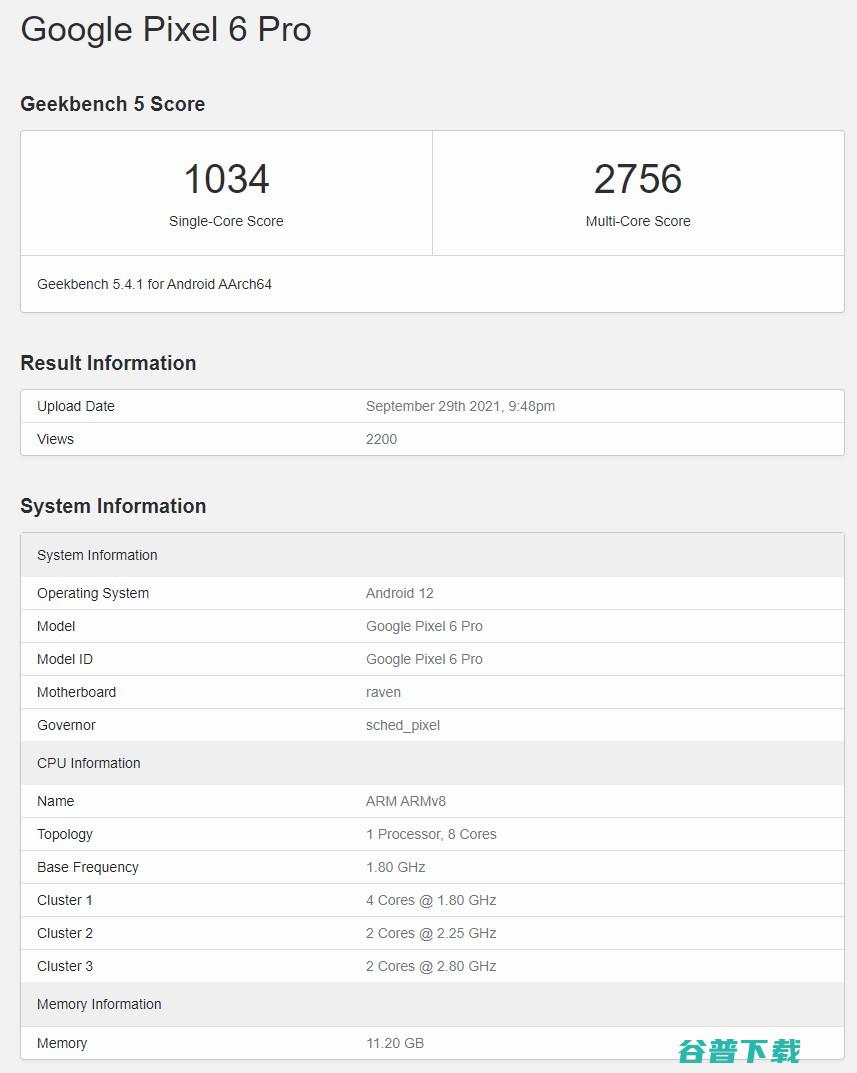Click the Operating System label
The image size is (857, 1073).
pyautogui.click(x=93, y=593)
